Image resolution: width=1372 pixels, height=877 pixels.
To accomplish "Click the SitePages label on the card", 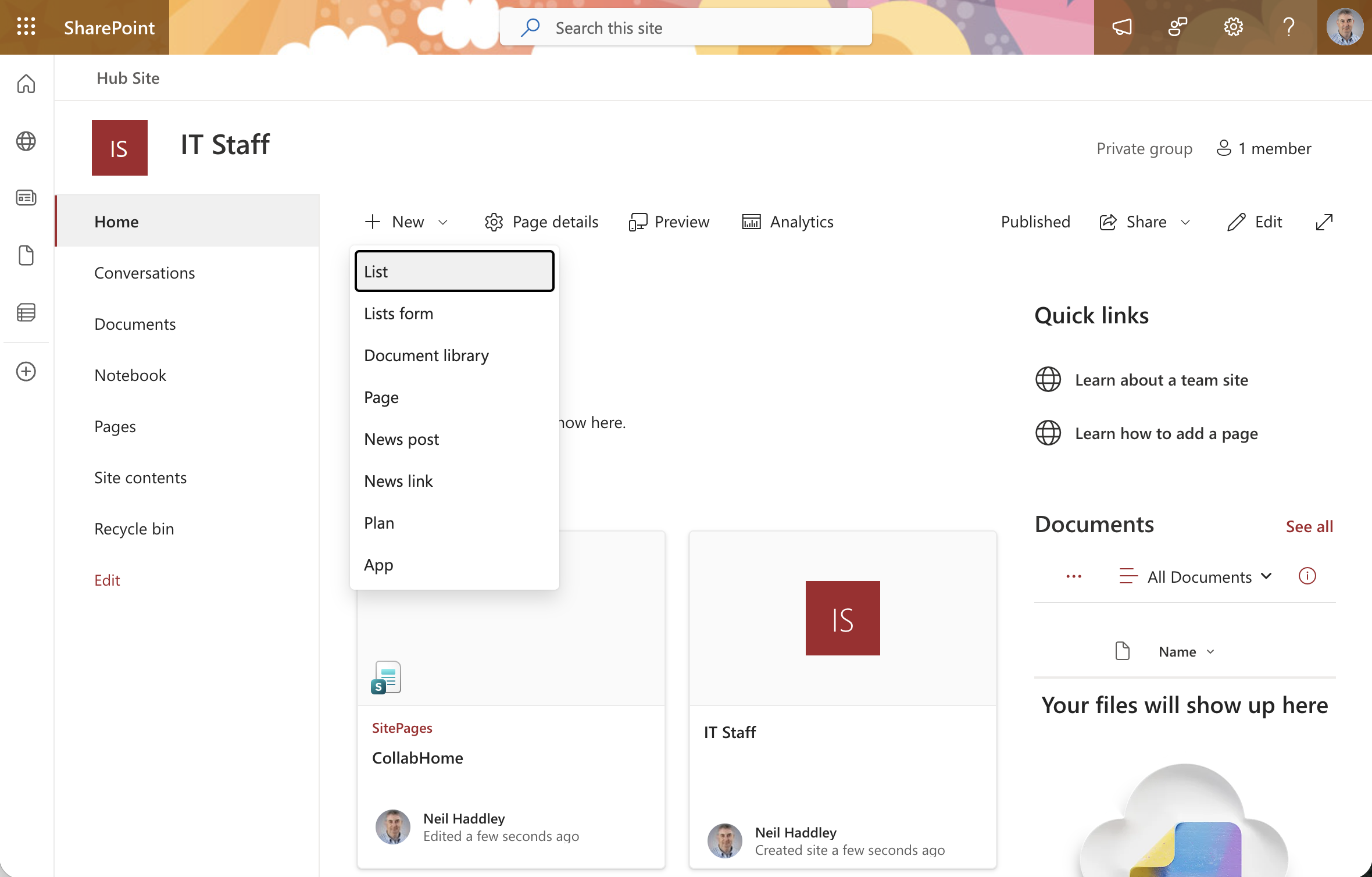I will click(x=402, y=728).
